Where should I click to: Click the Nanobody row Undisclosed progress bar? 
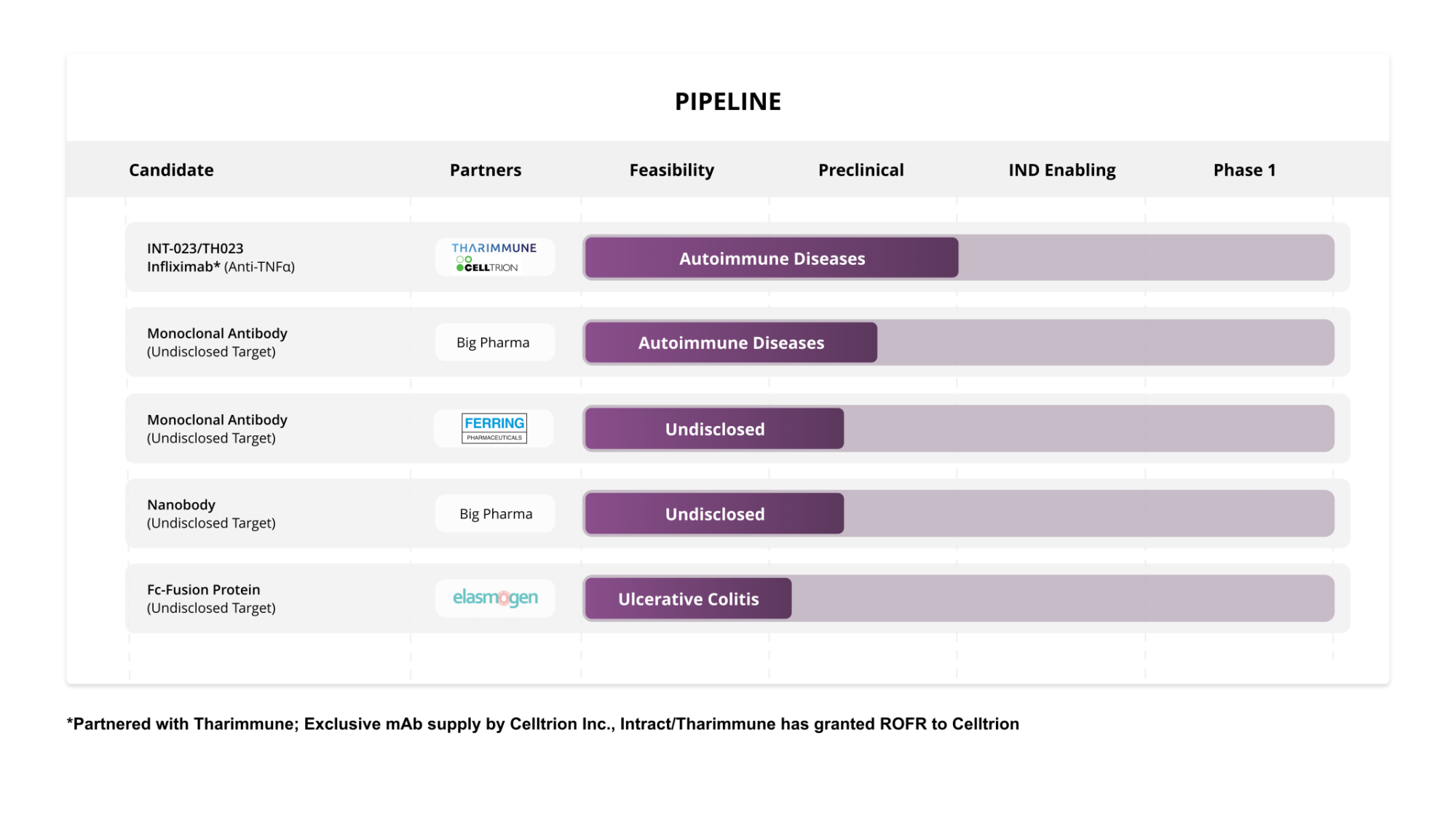pyautogui.click(x=714, y=514)
